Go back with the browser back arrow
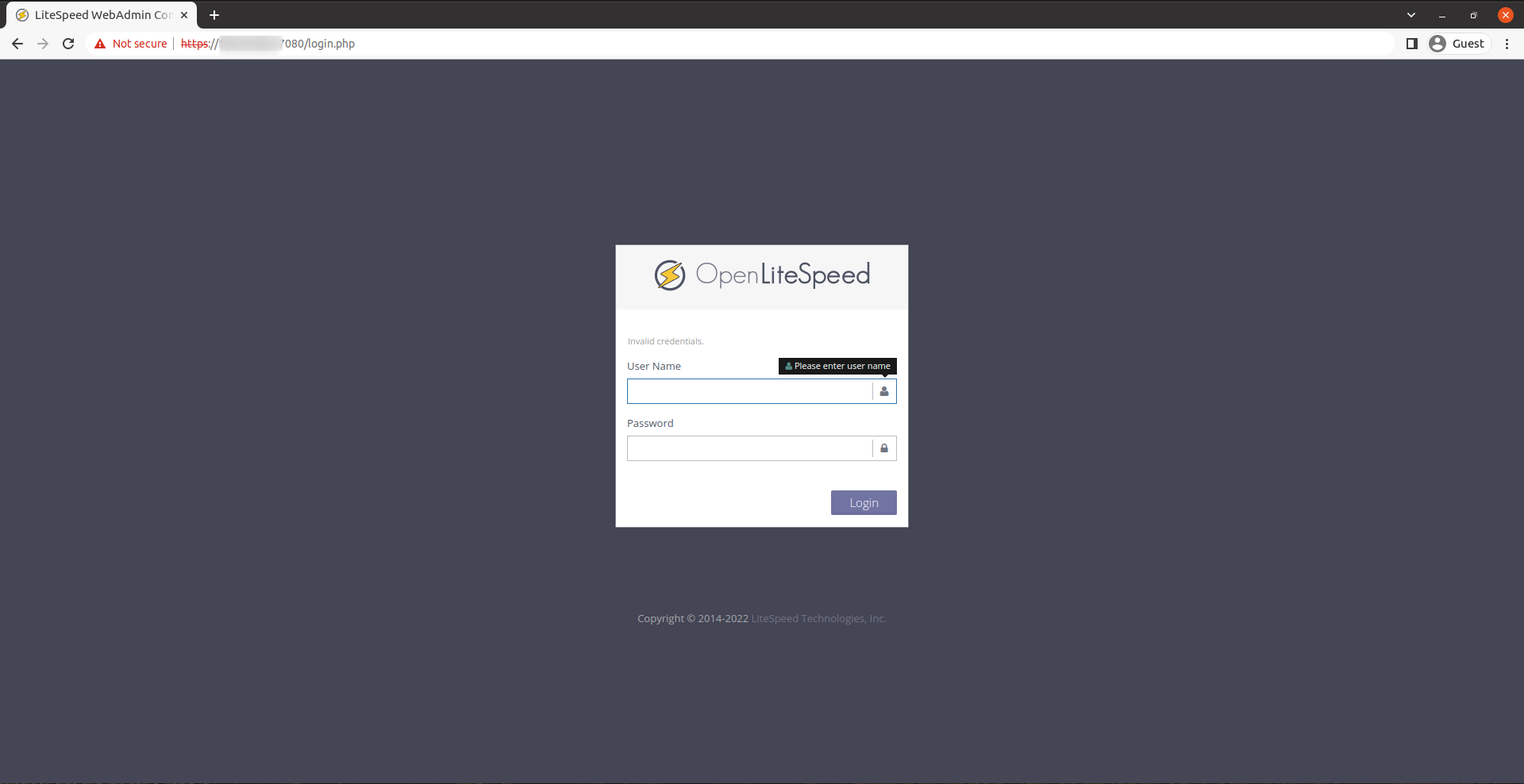 (x=17, y=44)
